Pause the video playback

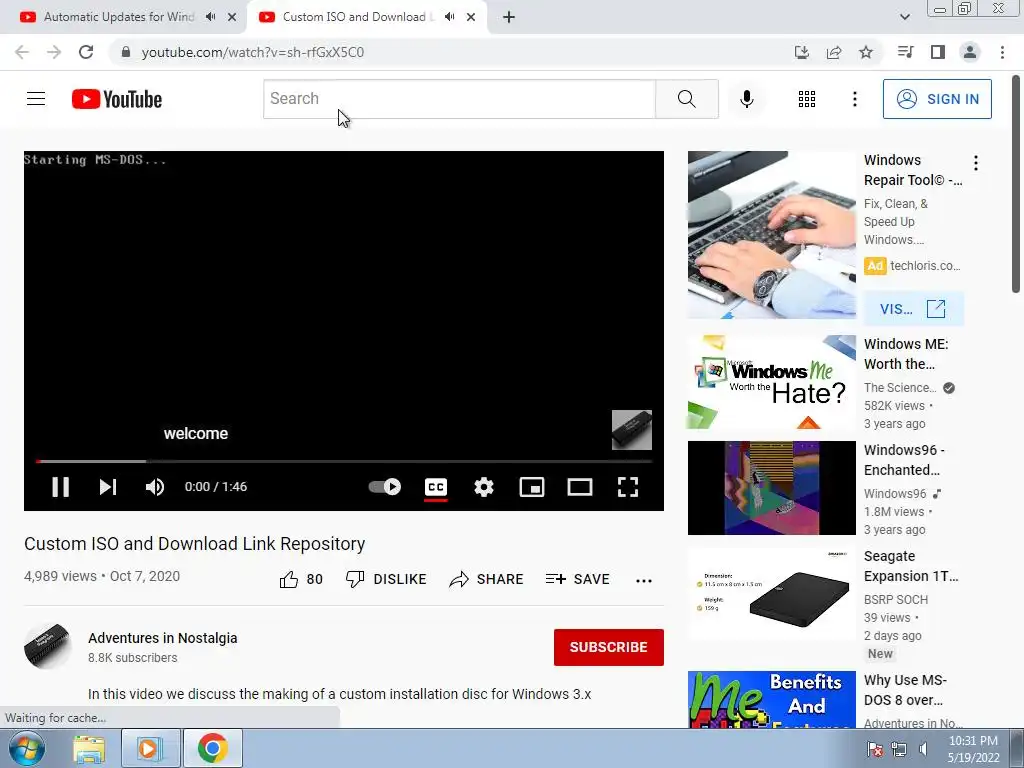pos(61,487)
